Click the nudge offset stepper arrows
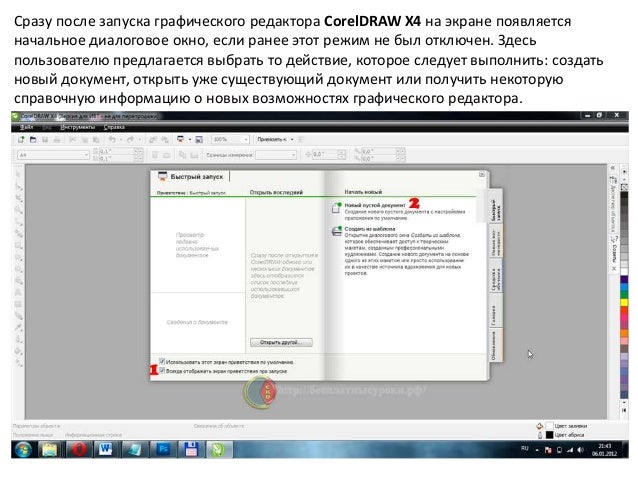Viewport: 638px width, 479px height. [x=341, y=155]
